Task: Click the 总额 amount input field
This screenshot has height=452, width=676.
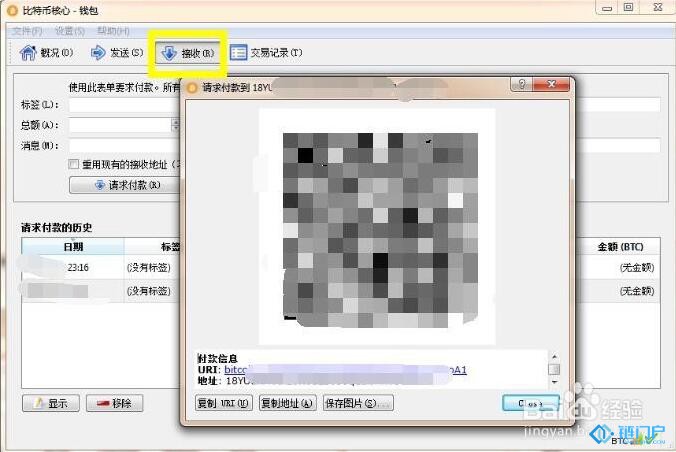Action: [x=120, y=125]
